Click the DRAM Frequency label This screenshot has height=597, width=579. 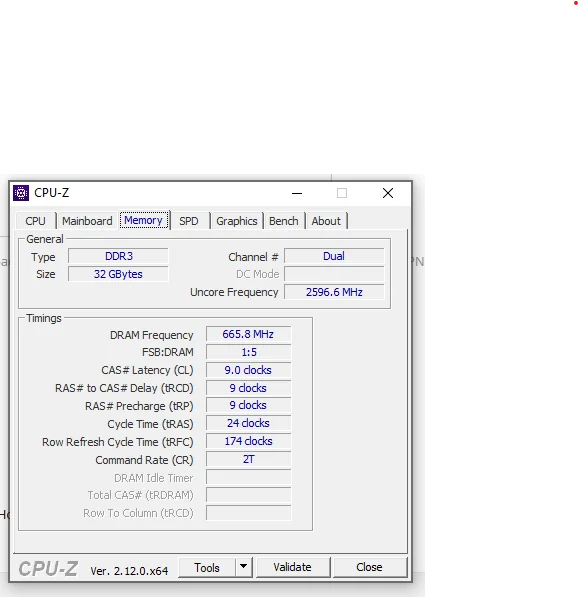coord(152,335)
